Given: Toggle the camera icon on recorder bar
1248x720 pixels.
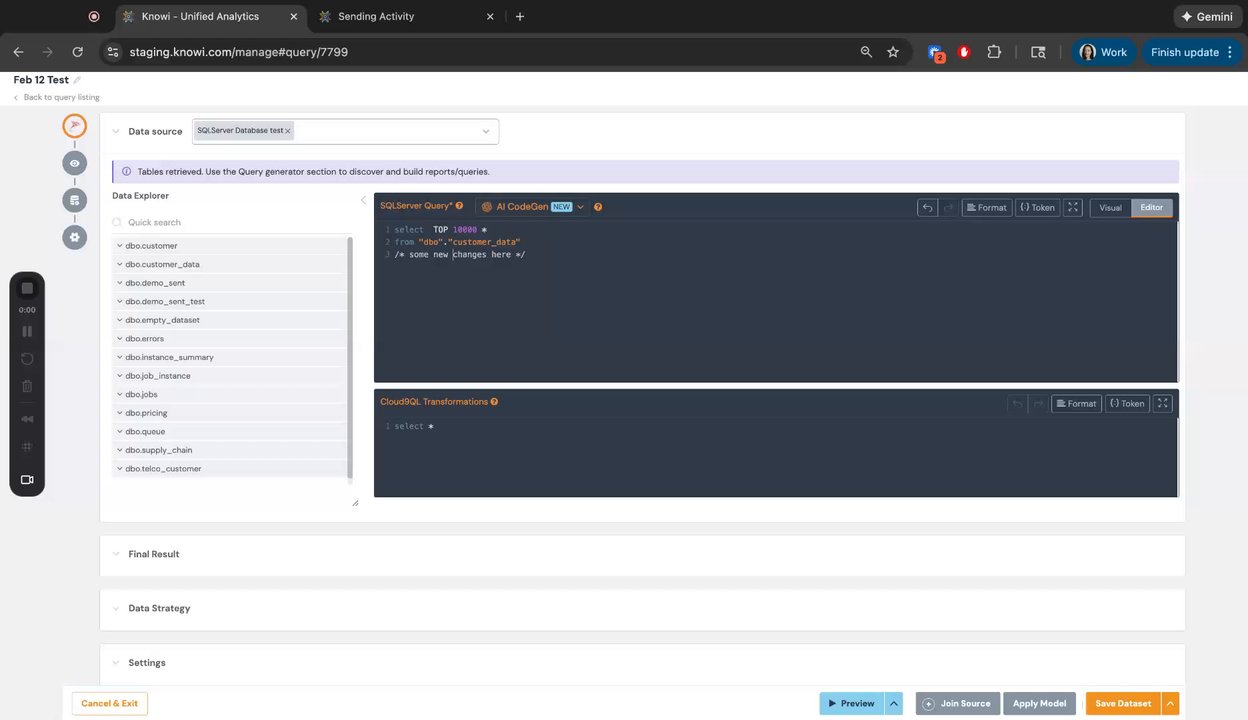Looking at the screenshot, I should coord(27,479).
